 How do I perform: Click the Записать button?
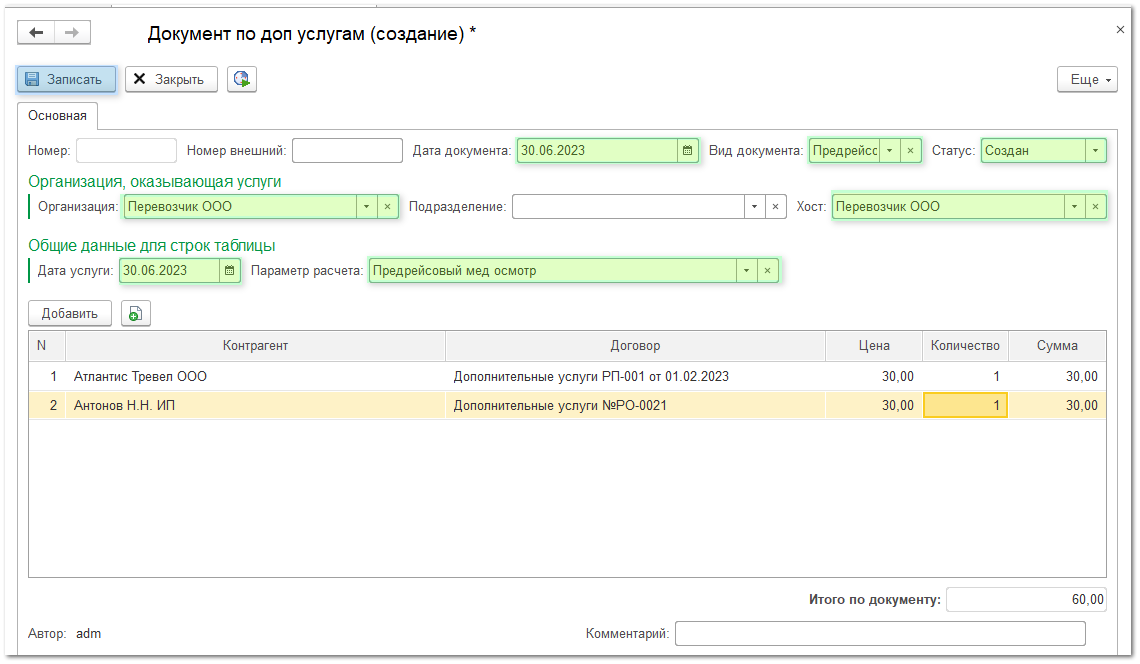pos(66,80)
